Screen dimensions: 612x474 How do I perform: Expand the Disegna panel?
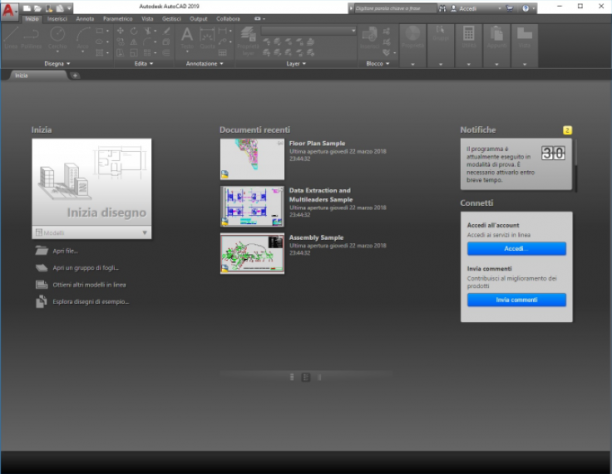(x=57, y=64)
